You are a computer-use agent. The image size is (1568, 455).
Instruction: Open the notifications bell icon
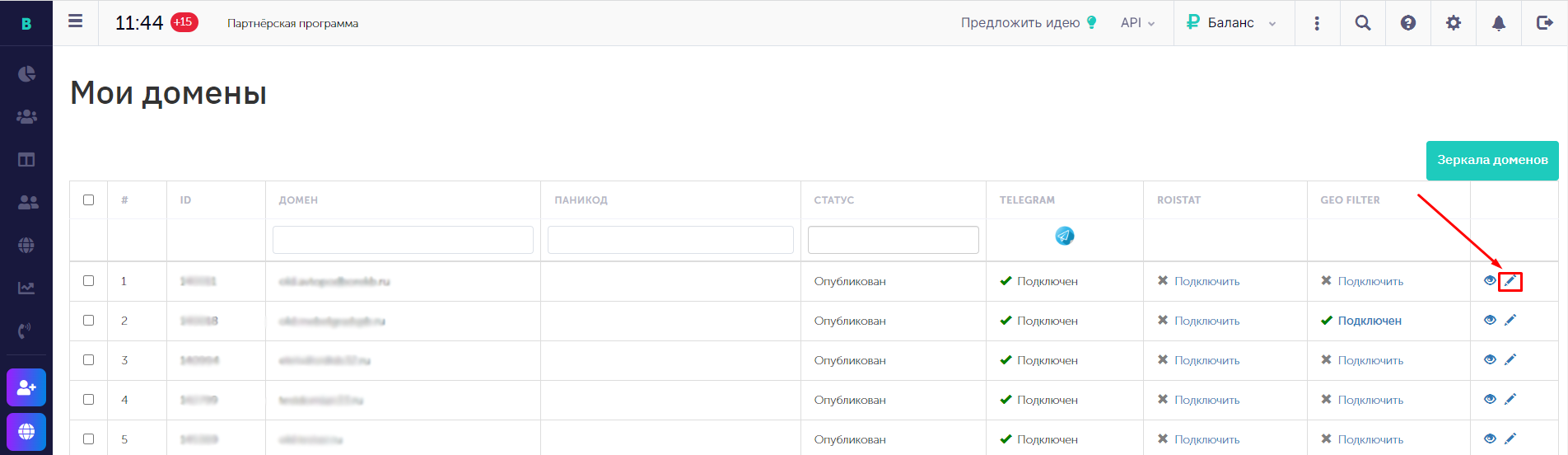(1499, 23)
